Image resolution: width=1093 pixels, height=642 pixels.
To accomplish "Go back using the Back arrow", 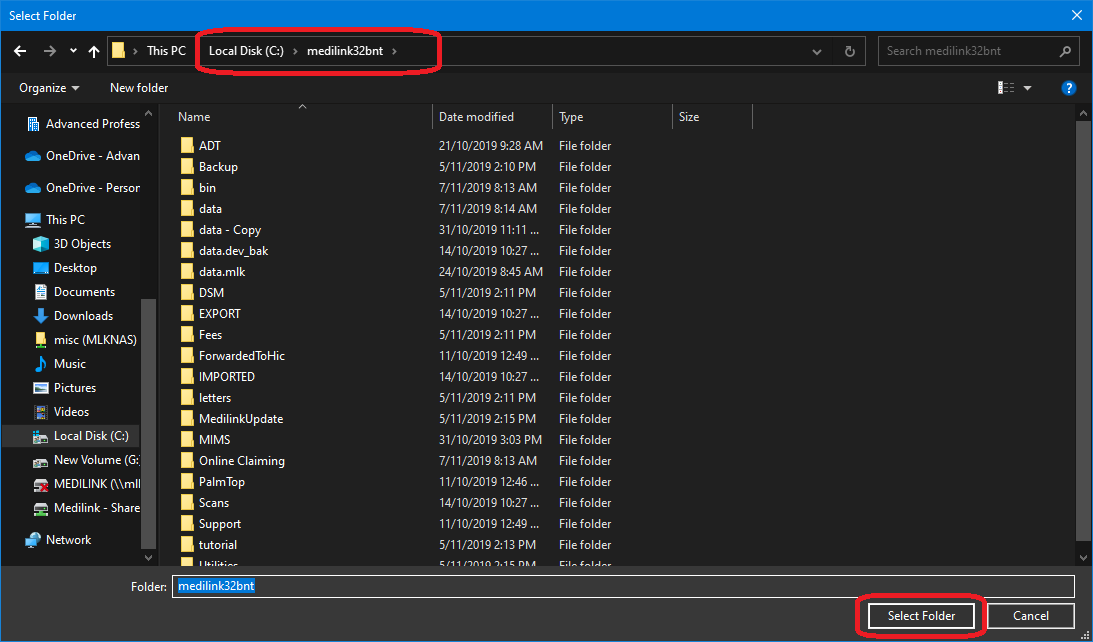I will [x=20, y=51].
